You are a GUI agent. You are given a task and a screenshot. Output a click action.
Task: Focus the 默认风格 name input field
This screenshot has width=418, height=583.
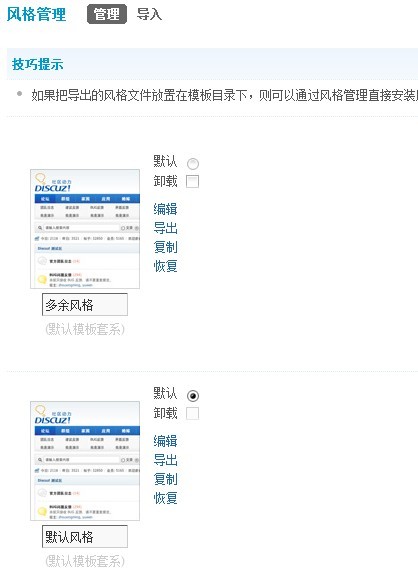pos(85,537)
